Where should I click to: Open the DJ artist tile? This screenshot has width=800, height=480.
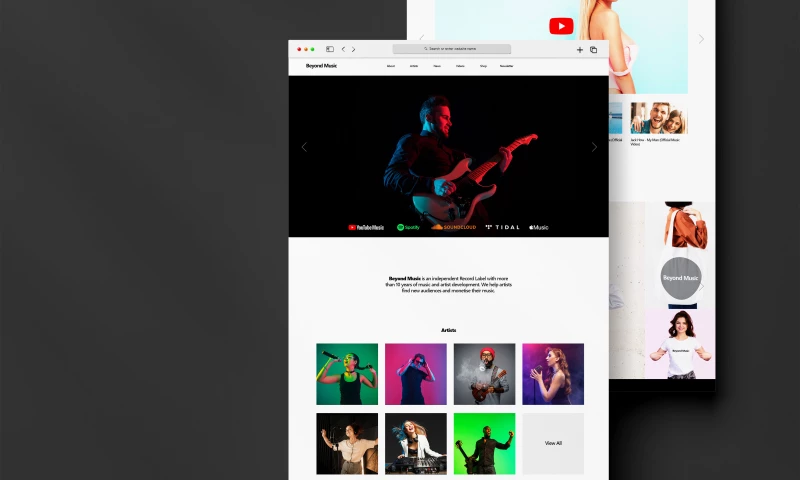416,444
